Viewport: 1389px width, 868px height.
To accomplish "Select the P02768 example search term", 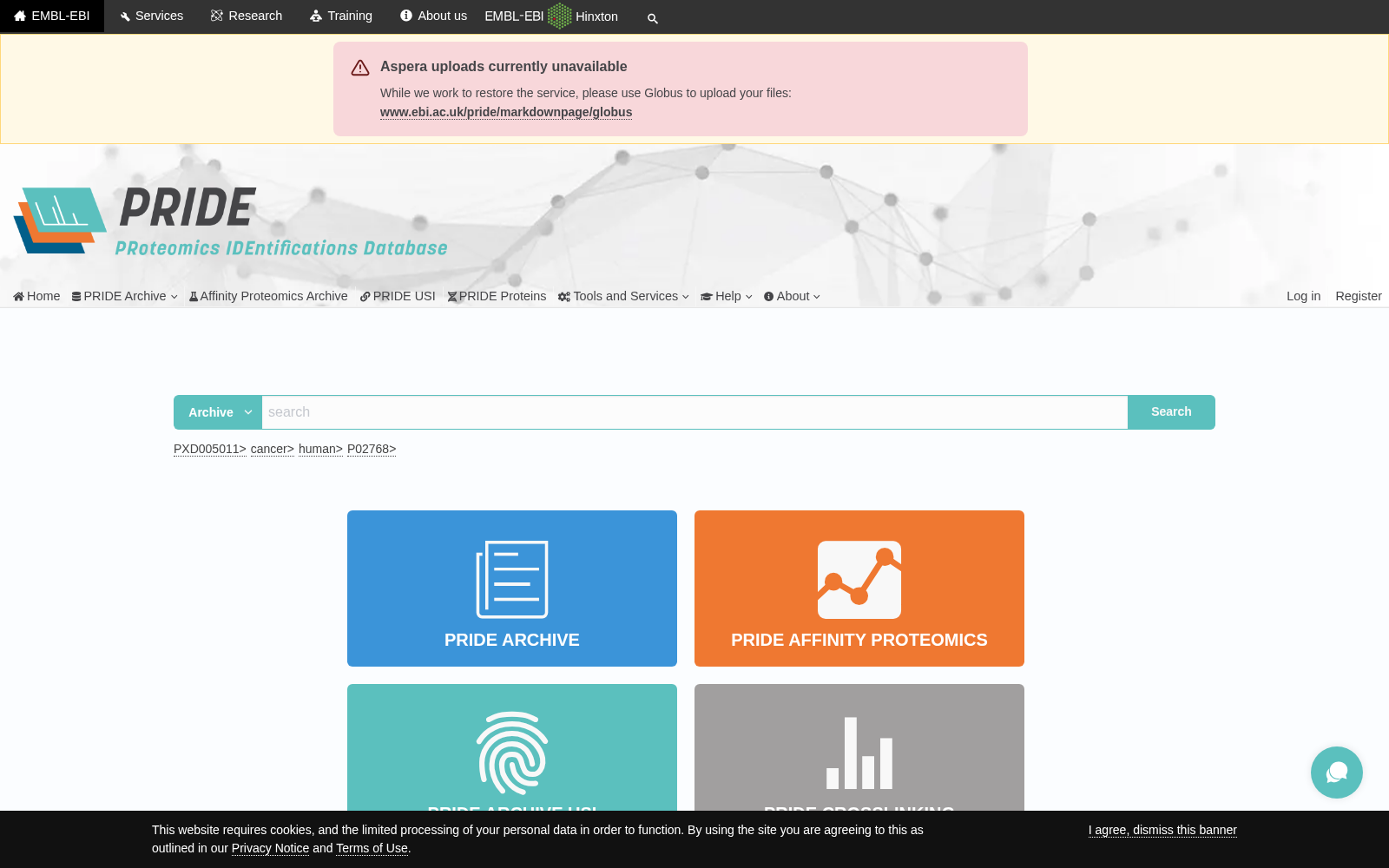I will coord(372,449).
